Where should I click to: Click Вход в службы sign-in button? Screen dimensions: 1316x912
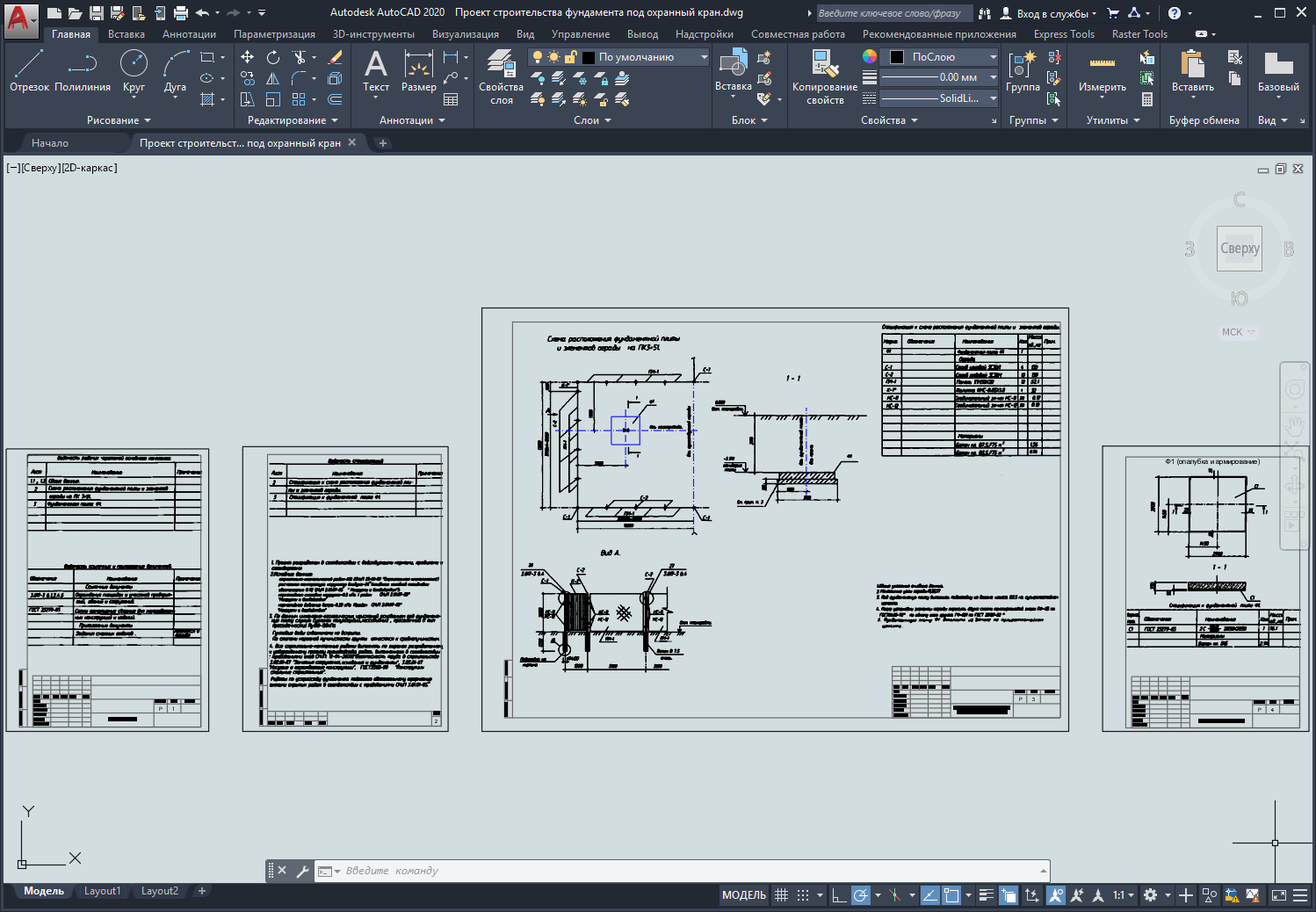pos(1050,13)
